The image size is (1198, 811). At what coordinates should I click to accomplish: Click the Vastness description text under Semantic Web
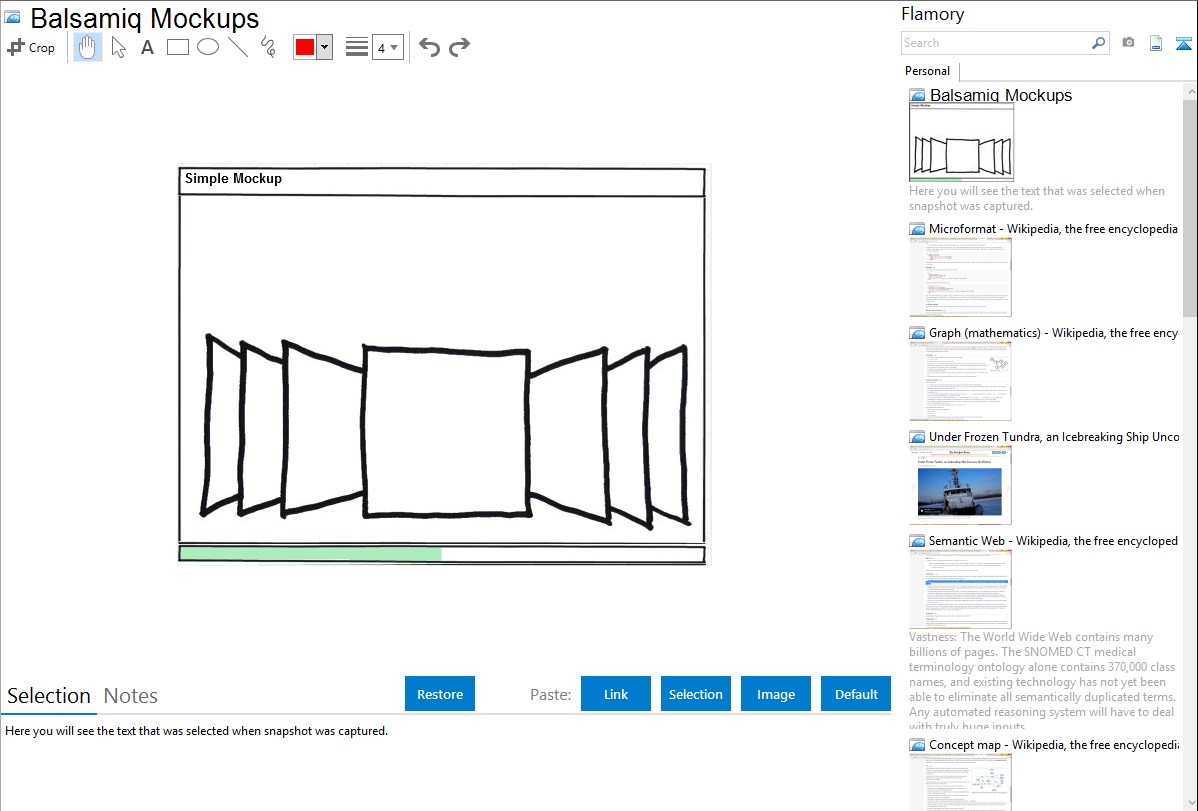pyautogui.click(x=1042, y=681)
